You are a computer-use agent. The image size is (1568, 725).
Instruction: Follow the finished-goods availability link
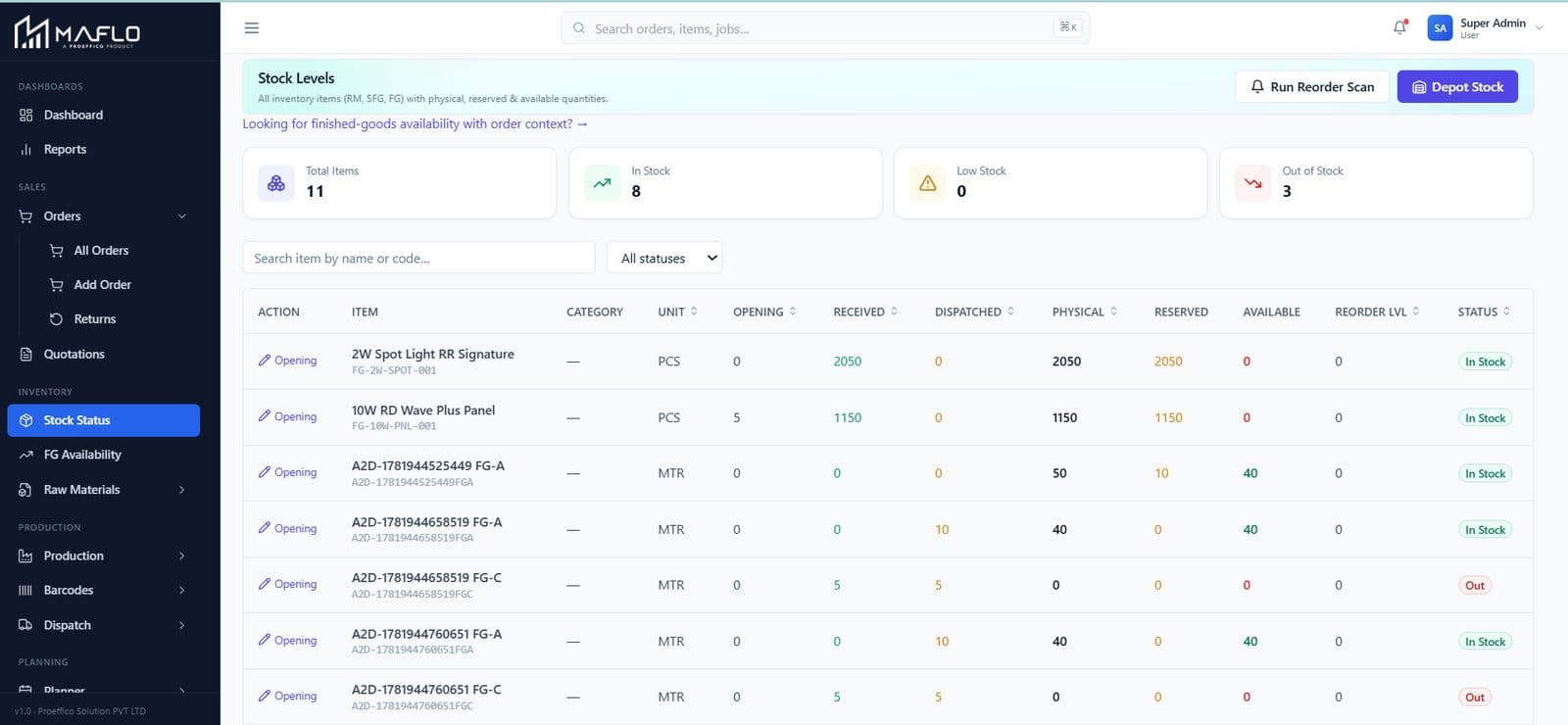[416, 123]
